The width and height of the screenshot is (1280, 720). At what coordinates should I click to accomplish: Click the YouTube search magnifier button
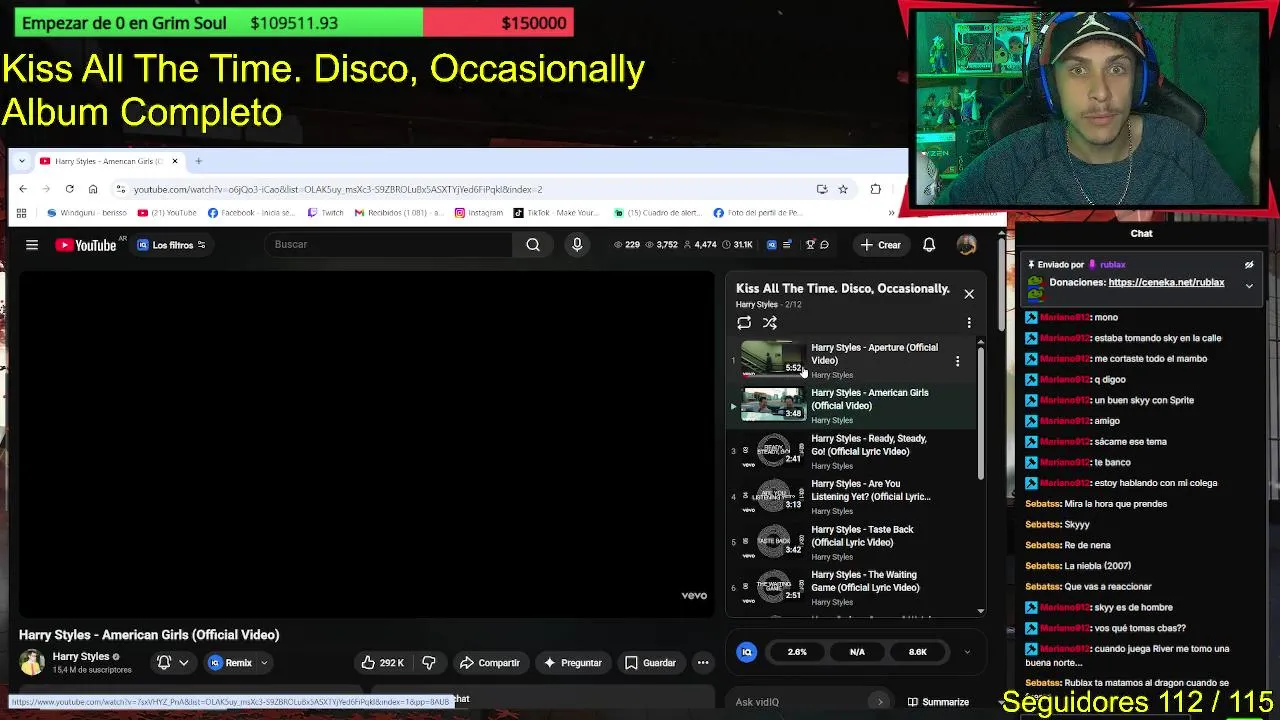tap(533, 245)
